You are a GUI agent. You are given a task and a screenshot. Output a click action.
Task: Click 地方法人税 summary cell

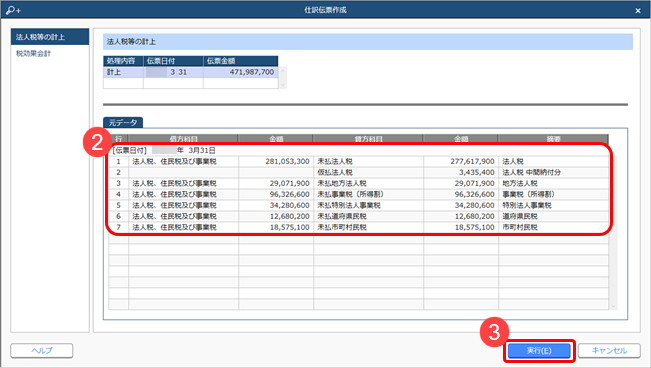(x=554, y=184)
